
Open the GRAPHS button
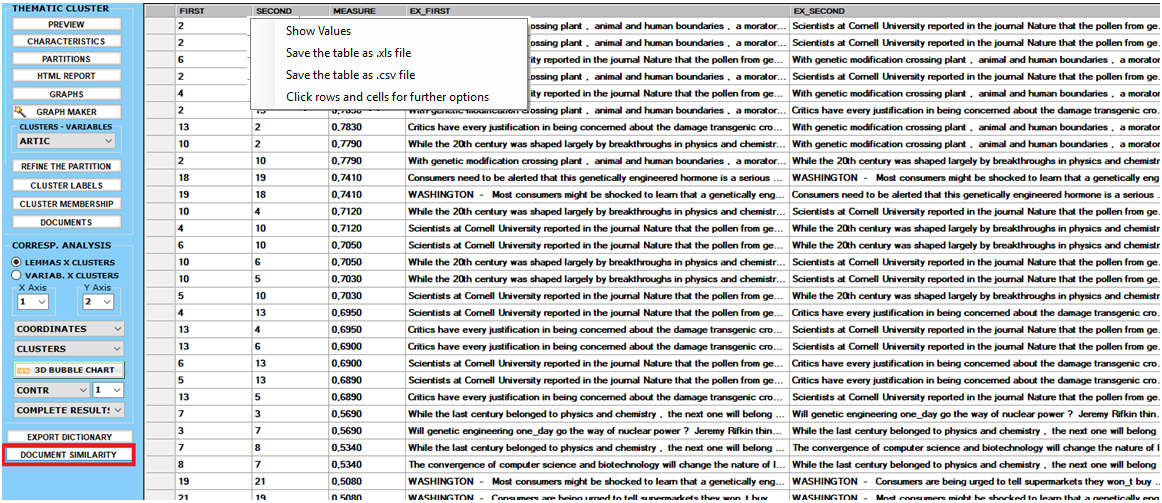[66, 94]
